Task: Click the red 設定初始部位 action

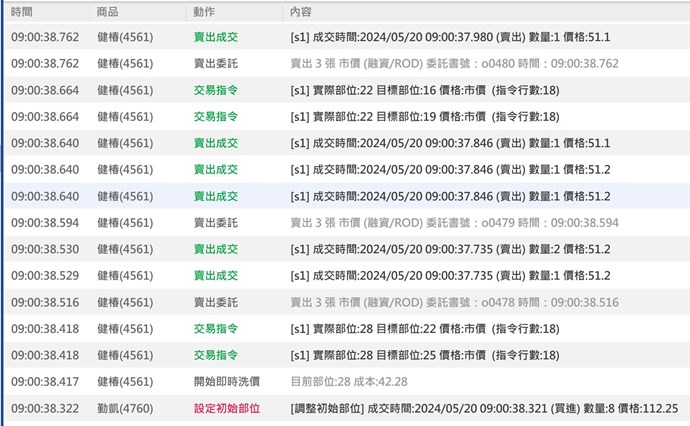Action: [227, 408]
